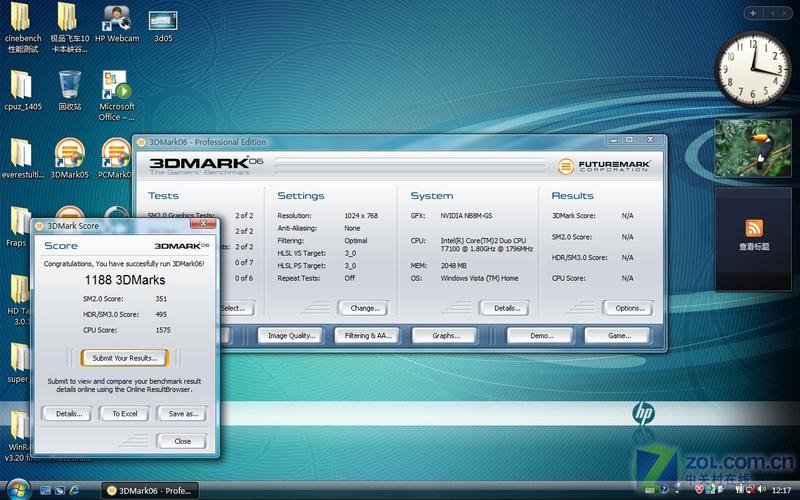Click the RSS feed gadget icon

754,228
